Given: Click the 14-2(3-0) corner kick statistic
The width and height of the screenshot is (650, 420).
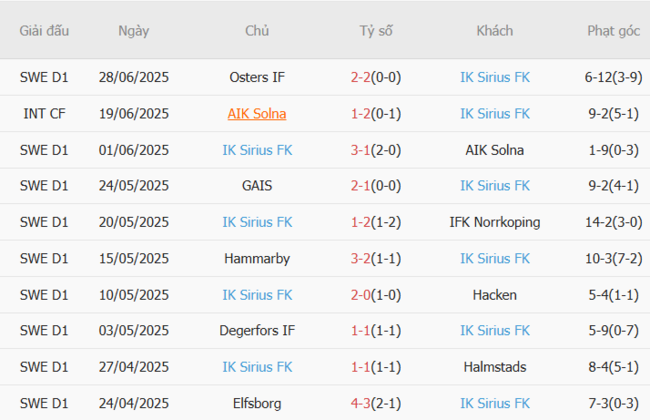Looking at the screenshot, I should tap(613, 221).
